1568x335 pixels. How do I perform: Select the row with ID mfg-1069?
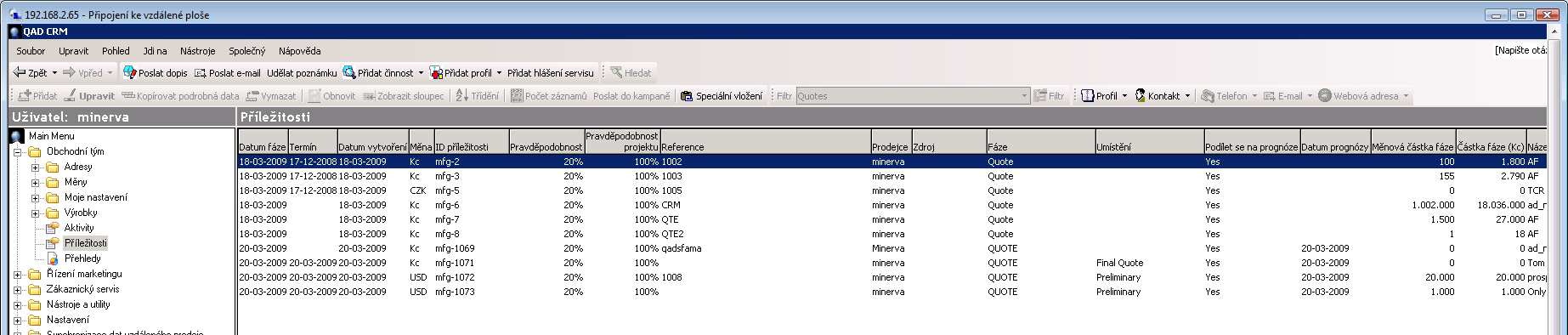[892, 248]
